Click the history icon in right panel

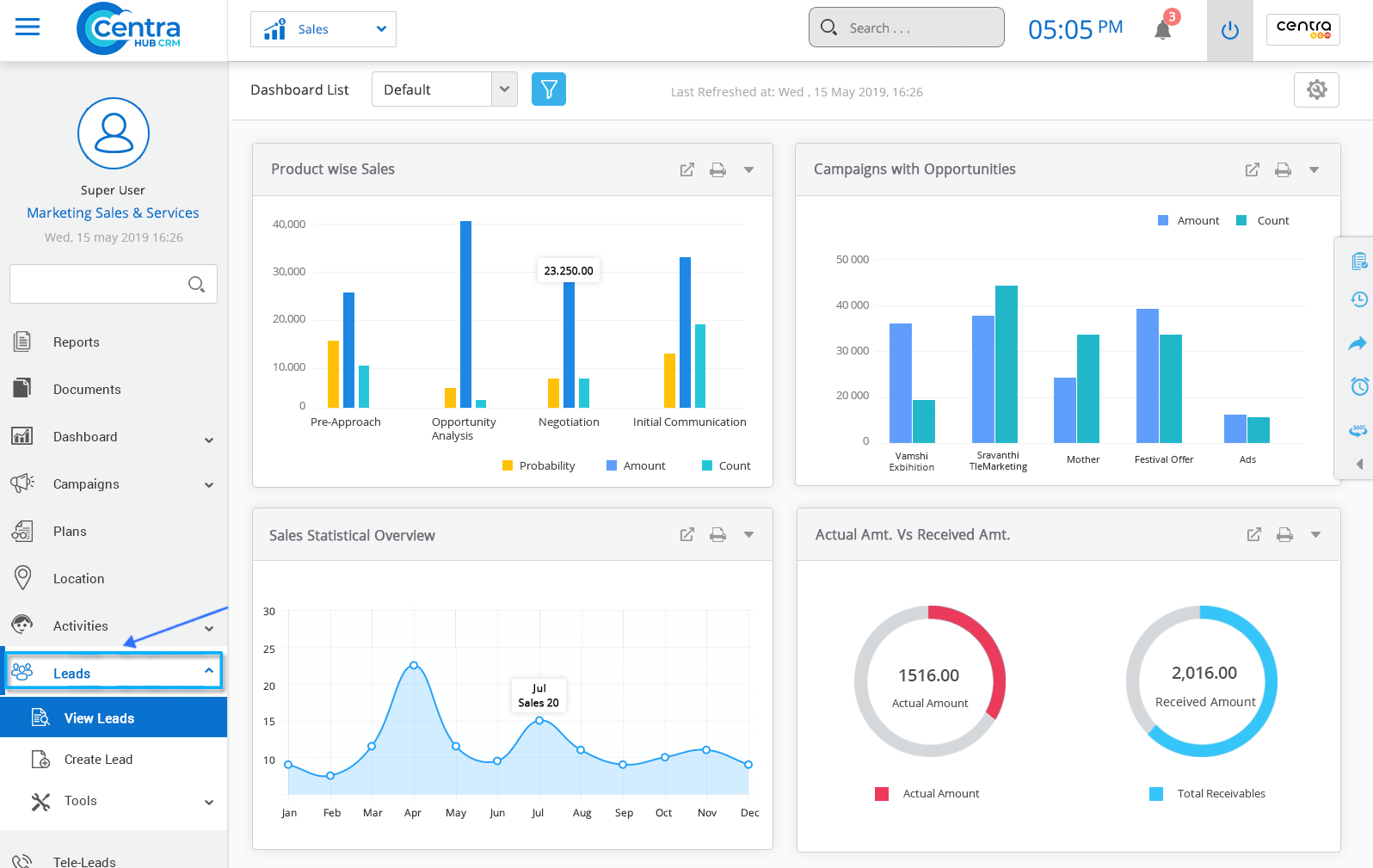[x=1358, y=299]
